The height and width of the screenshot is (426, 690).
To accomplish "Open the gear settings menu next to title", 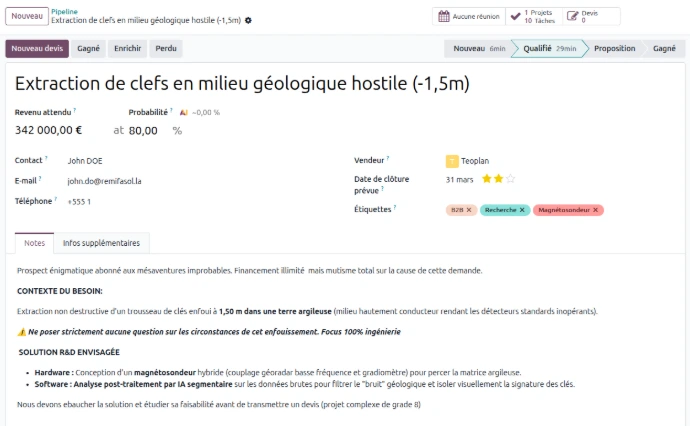I will click(249, 20).
